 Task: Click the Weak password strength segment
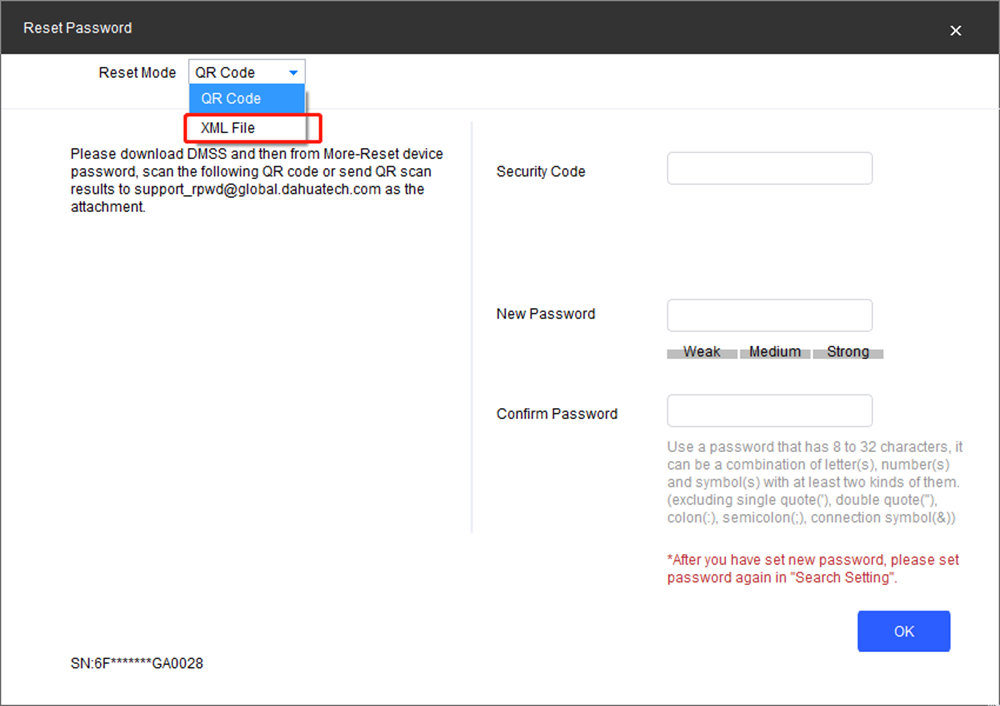click(x=702, y=352)
